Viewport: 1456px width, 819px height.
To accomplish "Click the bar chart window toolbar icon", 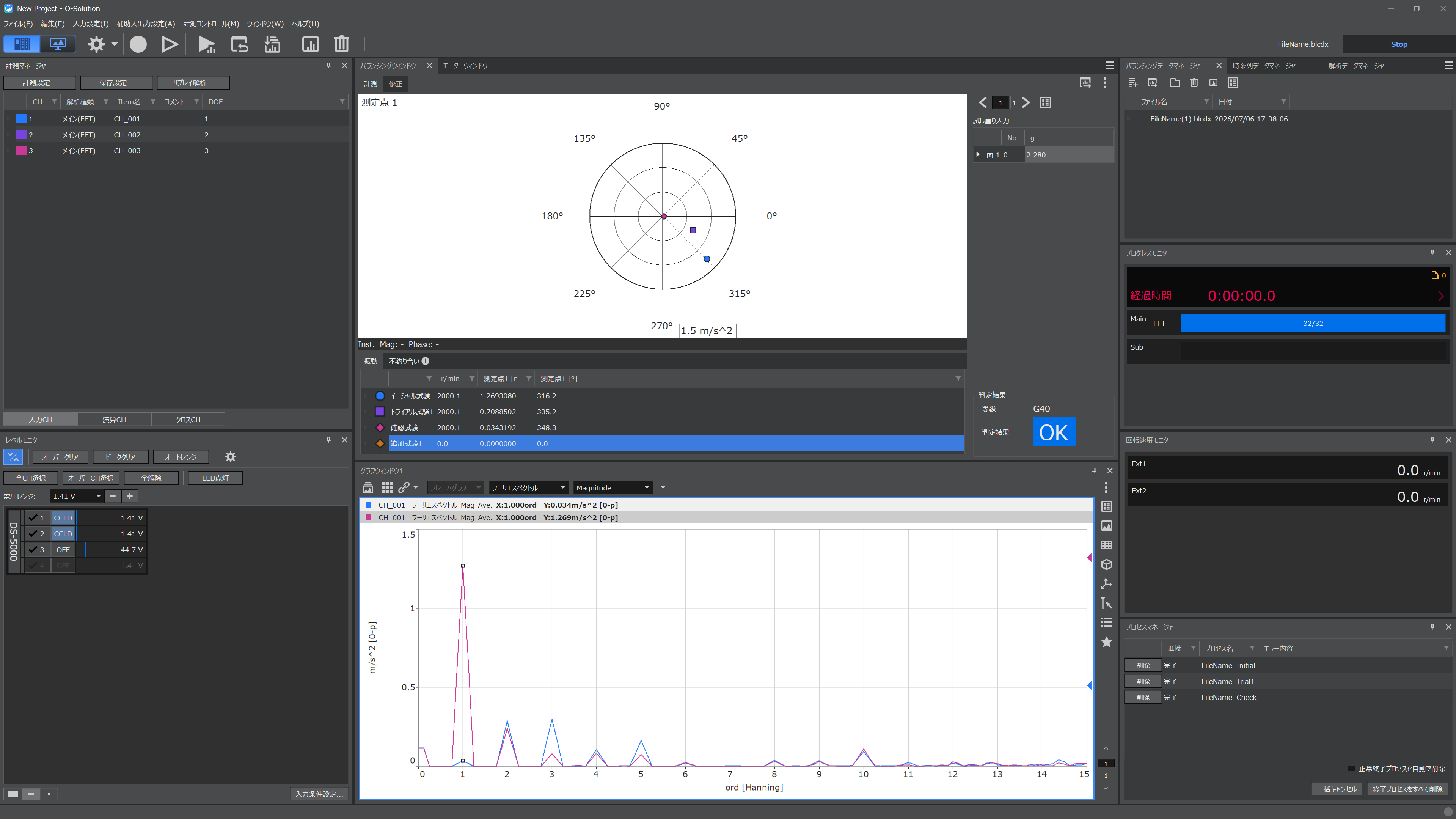I will [x=310, y=44].
